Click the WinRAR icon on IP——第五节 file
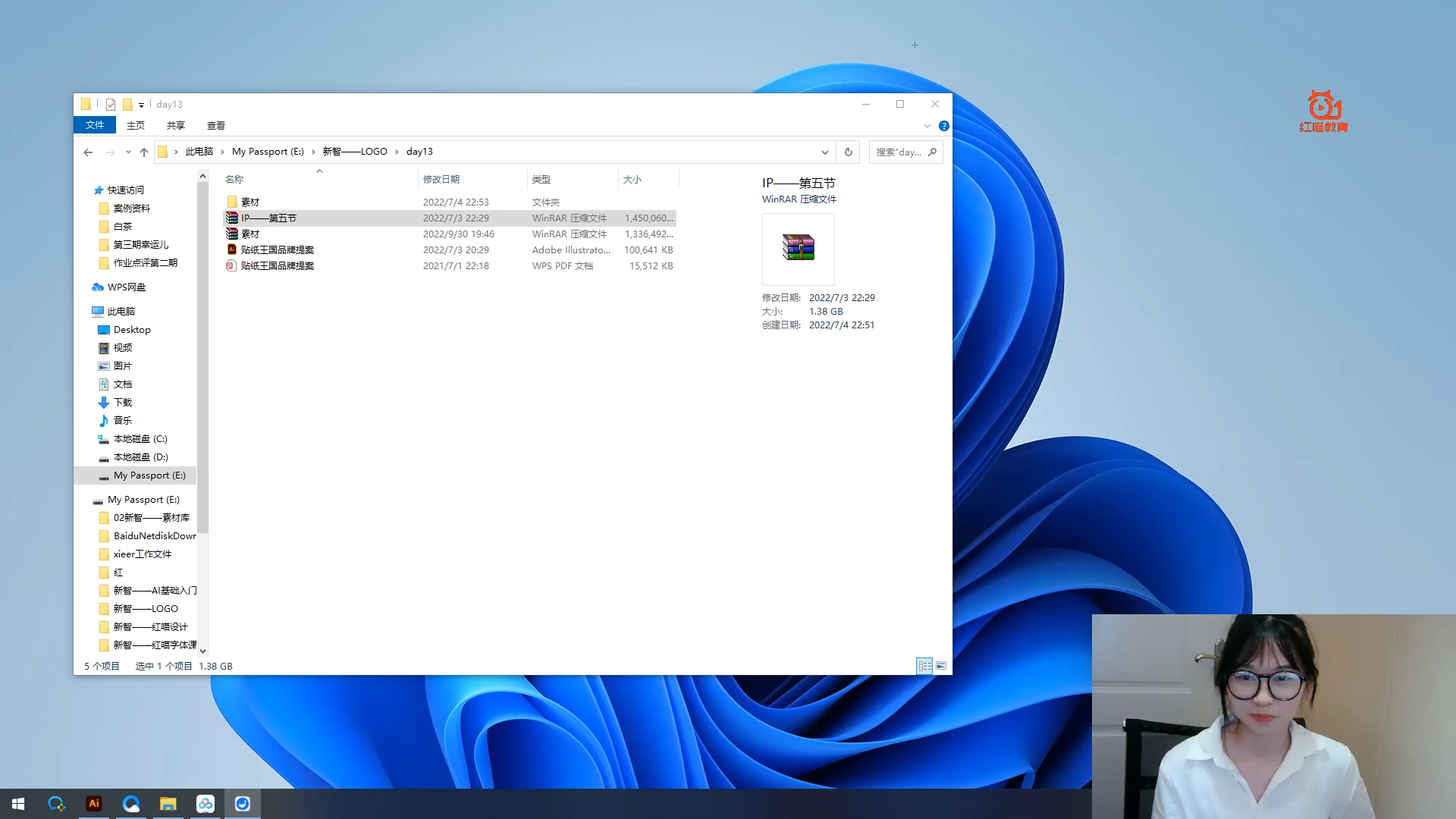The height and width of the screenshot is (819, 1456). click(x=231, y=218)
